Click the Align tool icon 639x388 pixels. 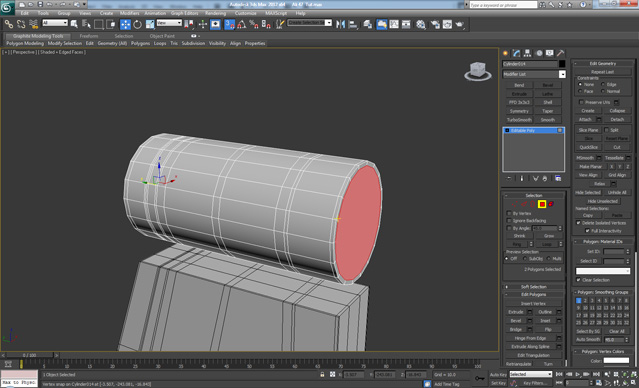[x=353, y=24]
